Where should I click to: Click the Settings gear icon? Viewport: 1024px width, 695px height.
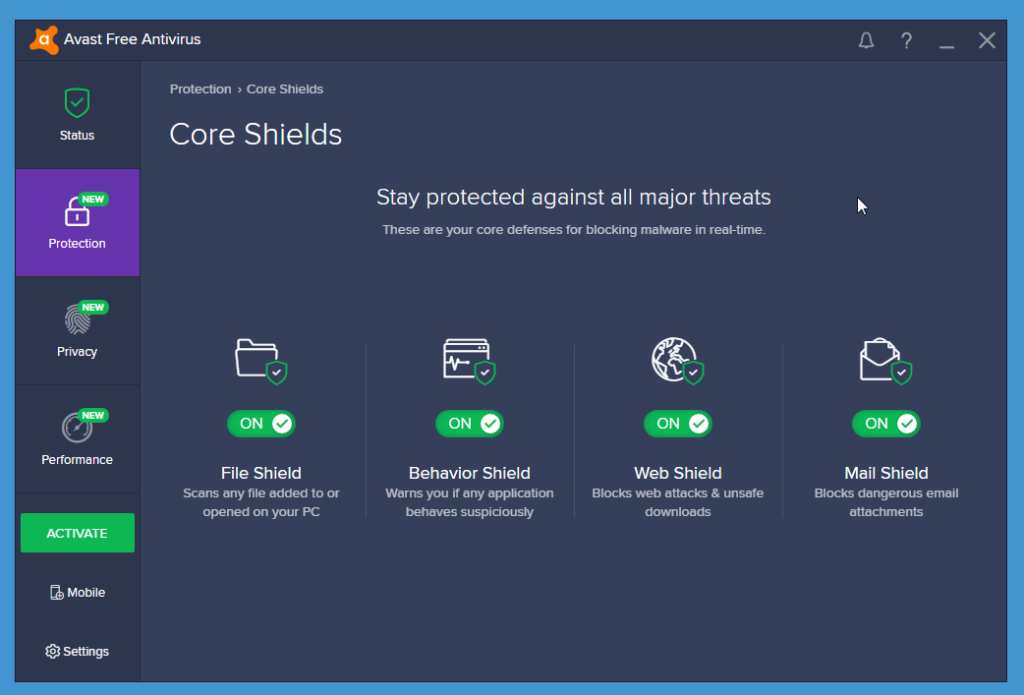(52, 651)
